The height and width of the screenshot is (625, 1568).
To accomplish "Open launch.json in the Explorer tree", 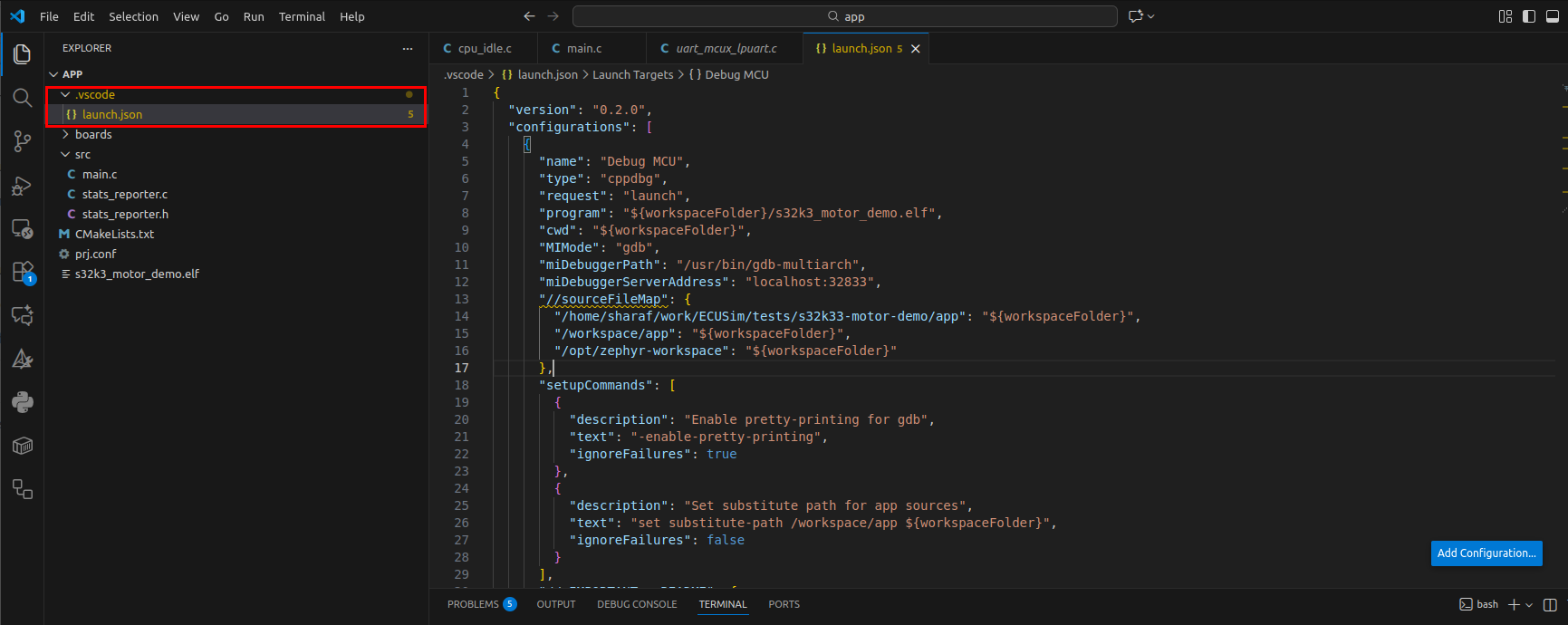I will (x=236, y=114).
